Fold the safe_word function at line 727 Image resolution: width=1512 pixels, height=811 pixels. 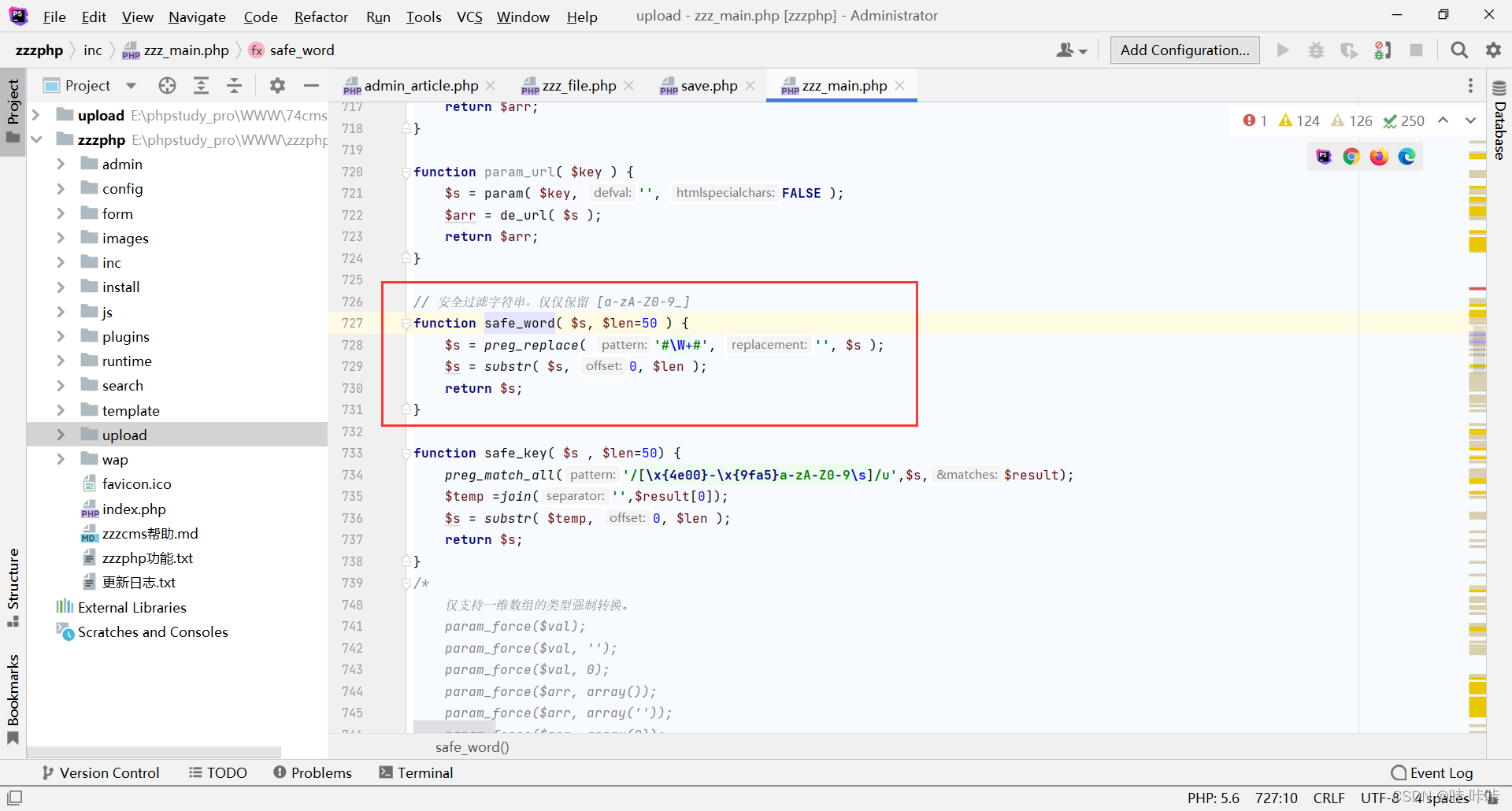point(406,323)
